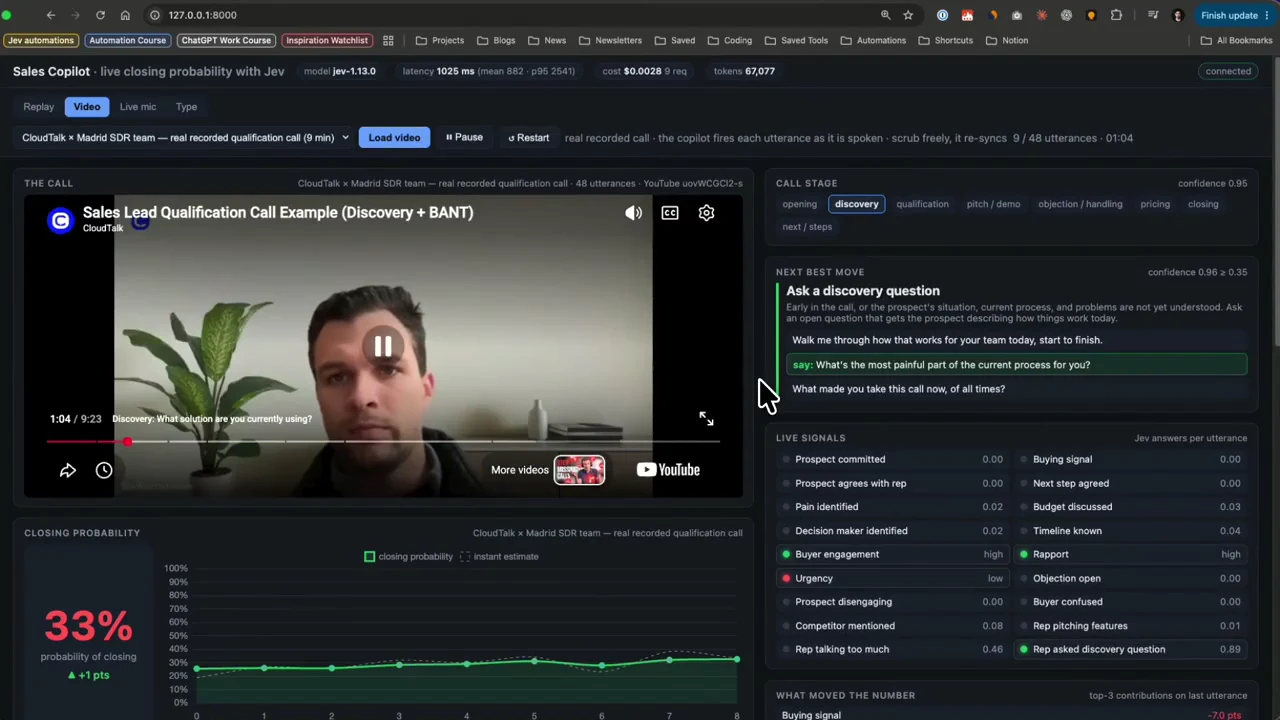Expand the Blogs bookmark folder
The image size is (1280, 720).
(496, 40)
